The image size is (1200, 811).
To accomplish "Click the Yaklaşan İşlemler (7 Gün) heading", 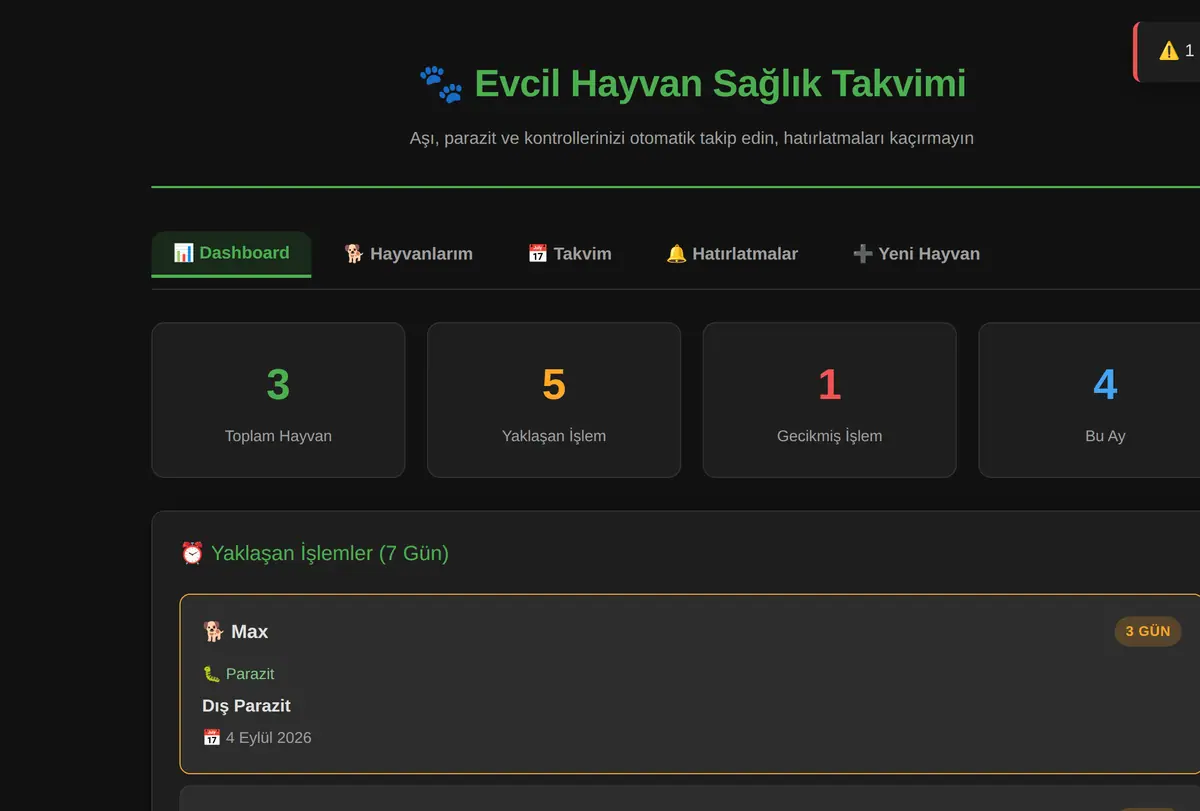I will tap(330, 553).
